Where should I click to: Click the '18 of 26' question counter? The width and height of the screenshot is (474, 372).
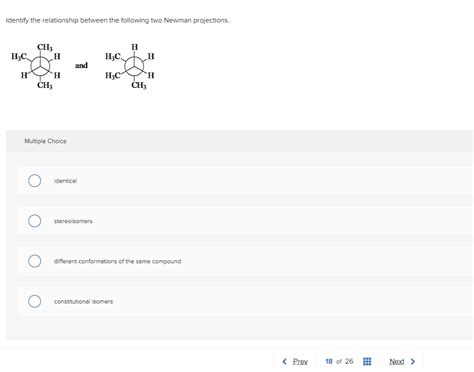click(x=339, y=361)
